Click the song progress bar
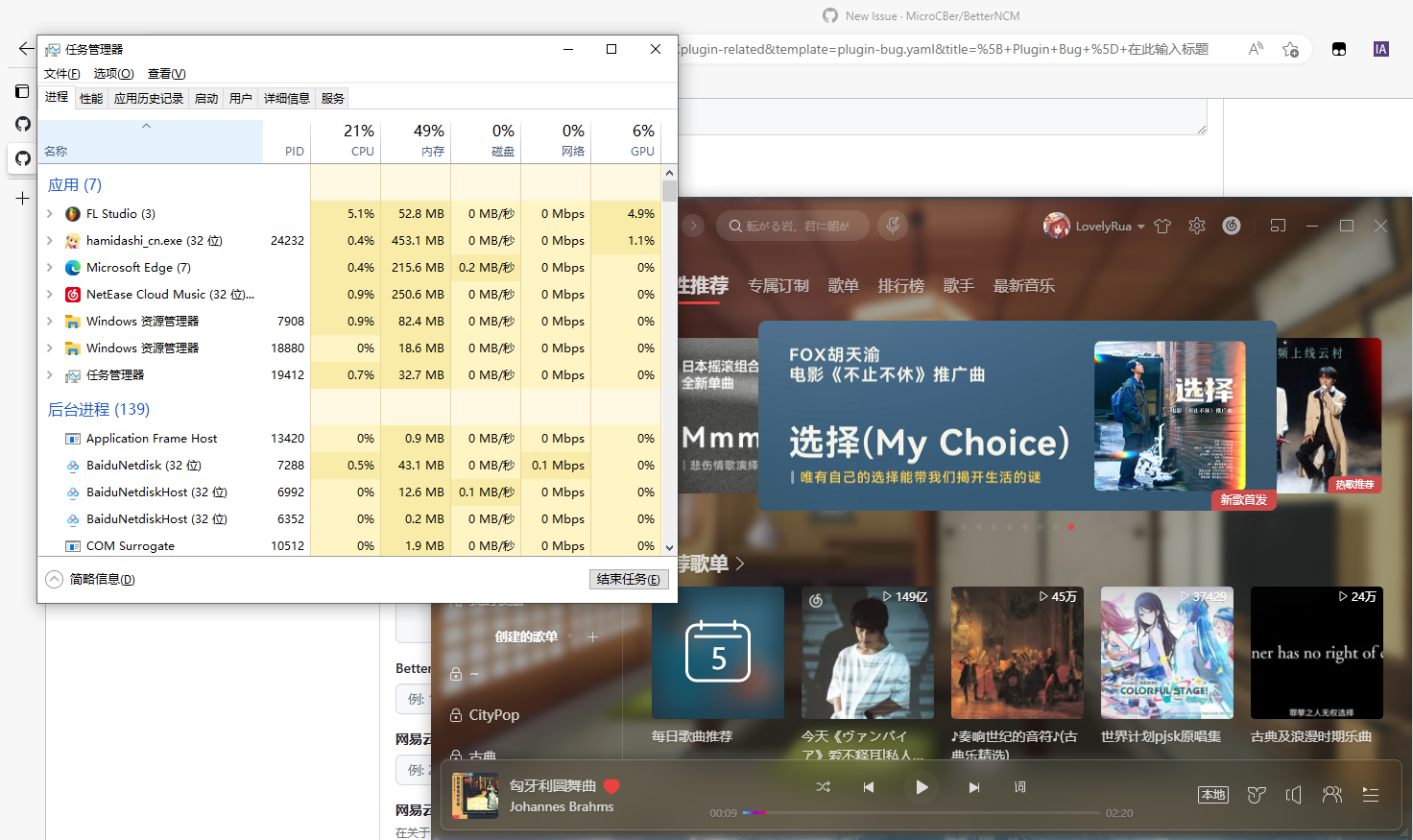This screenshot has width=1413, height=840. point(922,813)
